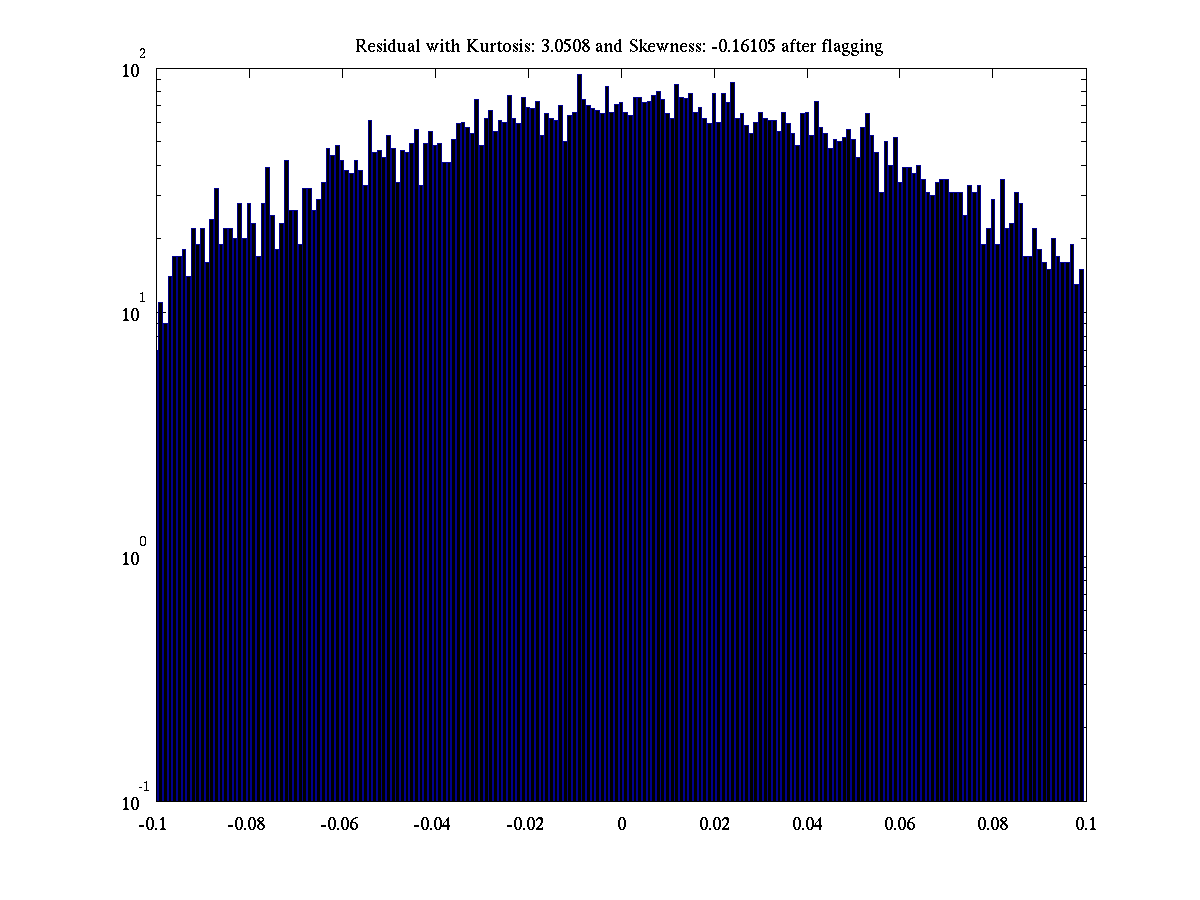This screenshot has width=1200, height=900.
Task: Click the x-axis tick label -0.1
Action: pyautogui.click(x=152, y=825)
